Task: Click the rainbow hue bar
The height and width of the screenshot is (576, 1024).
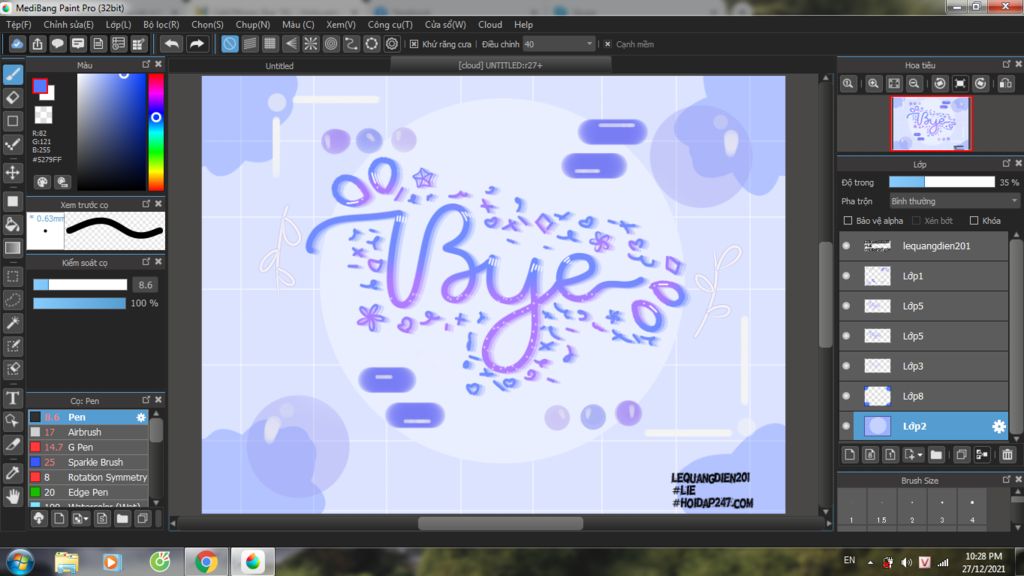Action: tap(155, 131)
